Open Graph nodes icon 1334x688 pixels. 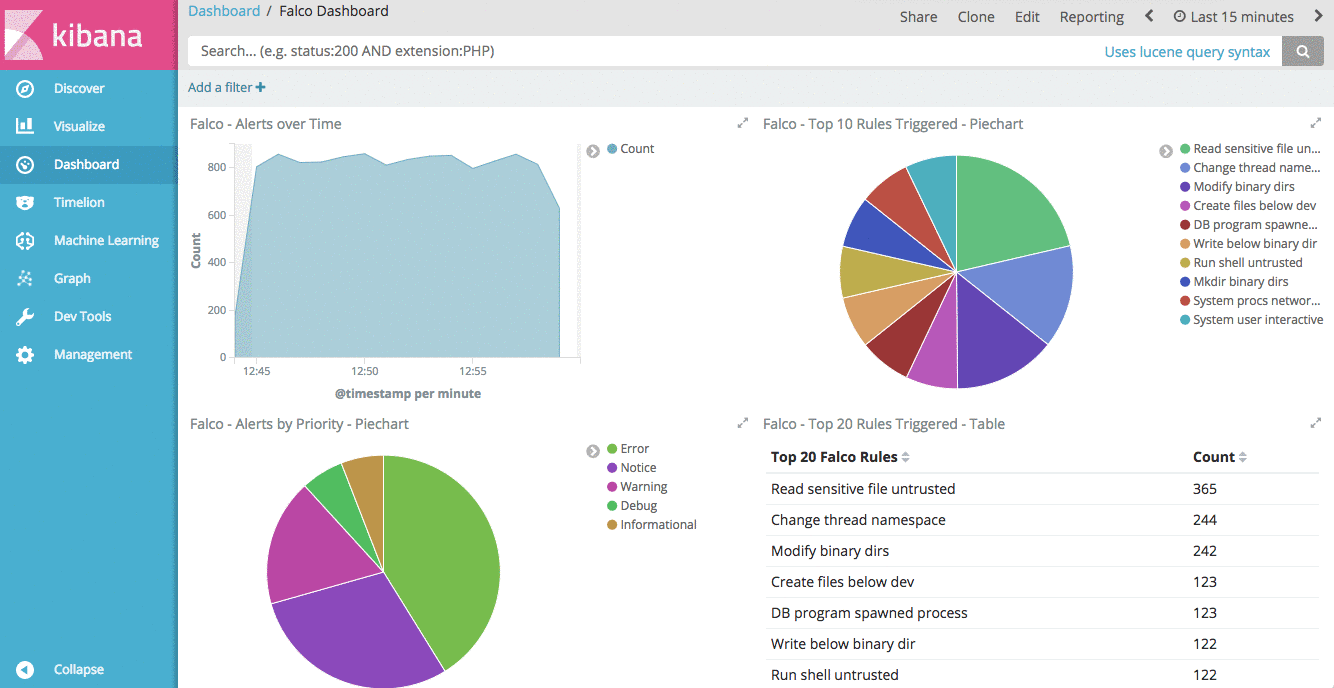(25, 279)
